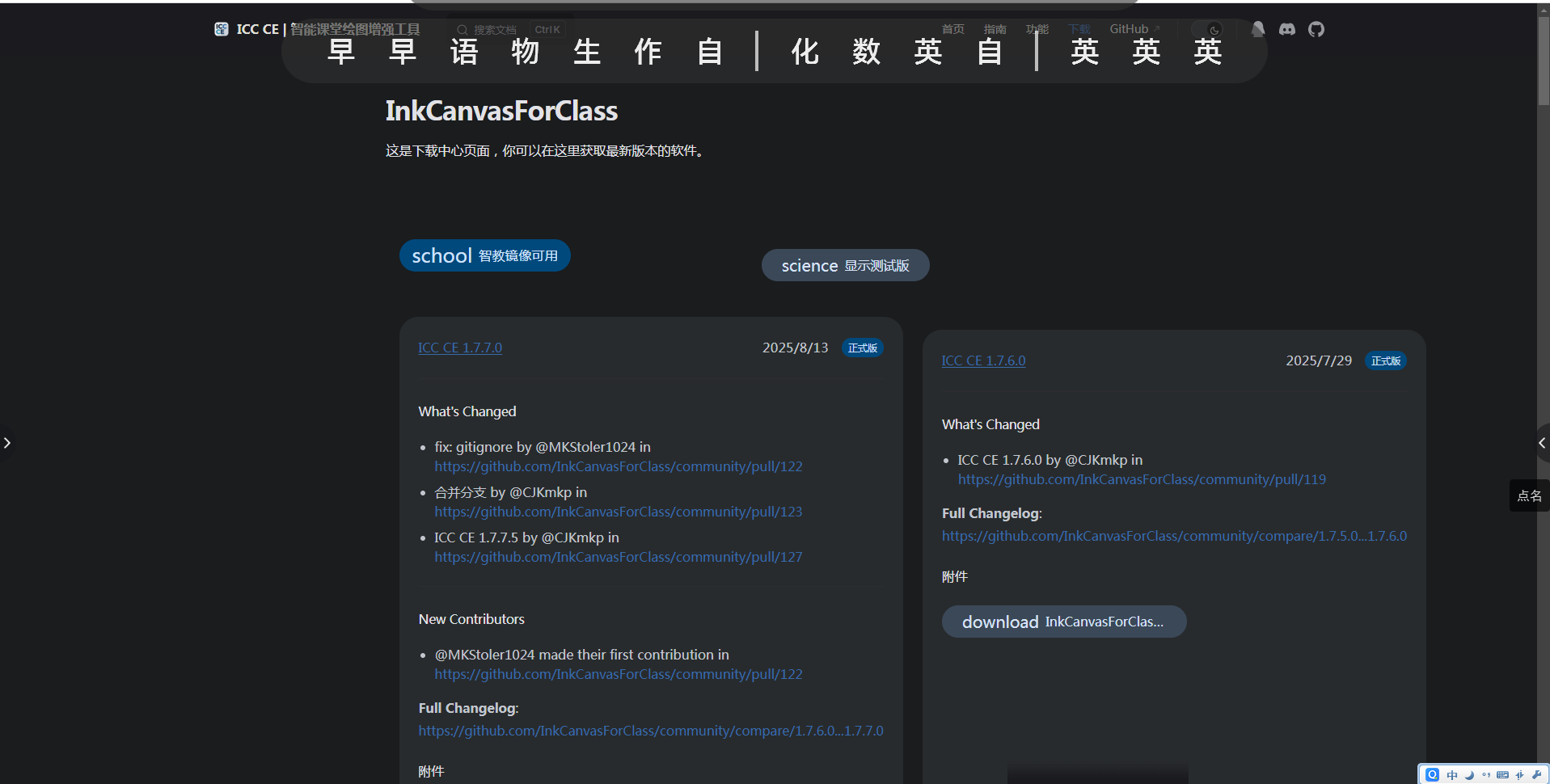1550x784 pixels.
Task: Toggle the 中 Chinese input mode icon
Action: pos(1452,774)
